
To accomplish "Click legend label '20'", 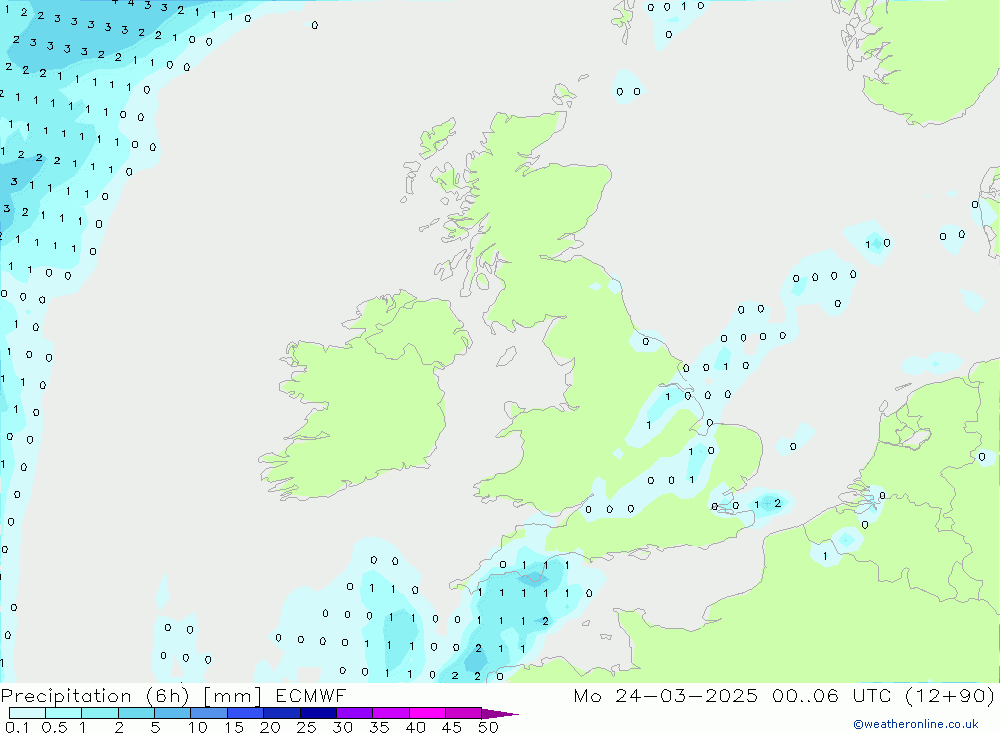I will [270, 727].
